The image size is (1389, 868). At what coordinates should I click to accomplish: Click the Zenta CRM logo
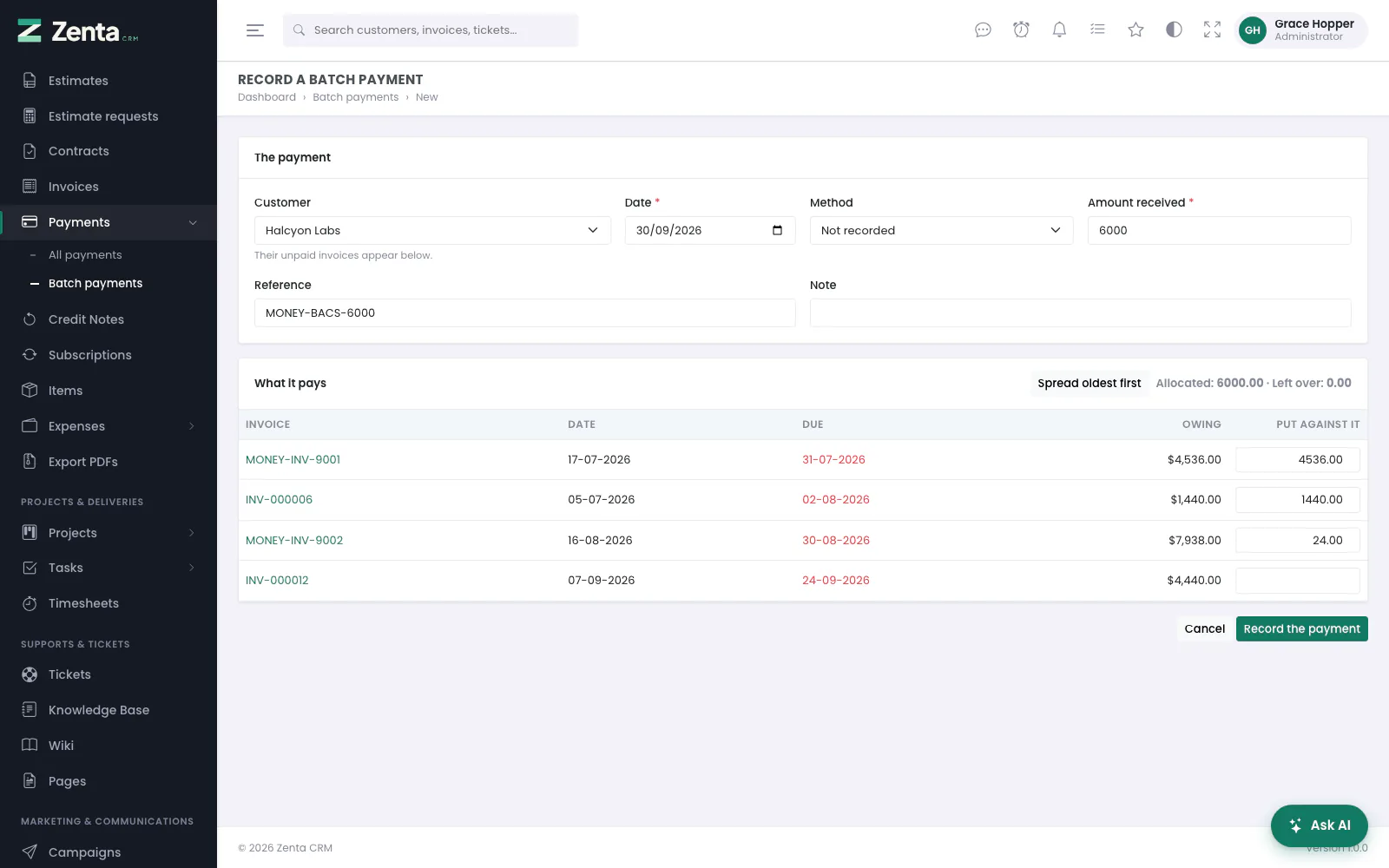tap(78, 32)
